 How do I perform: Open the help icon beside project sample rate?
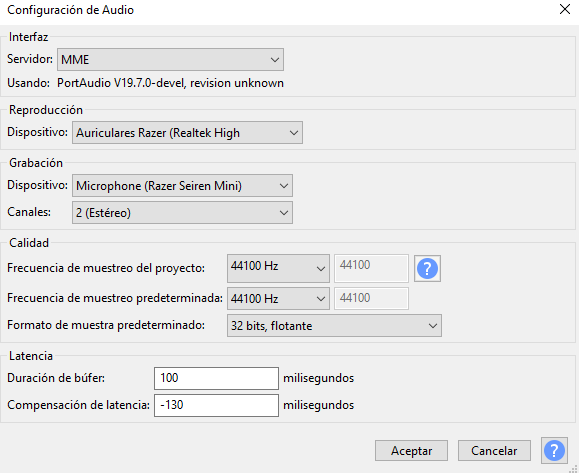427,268
